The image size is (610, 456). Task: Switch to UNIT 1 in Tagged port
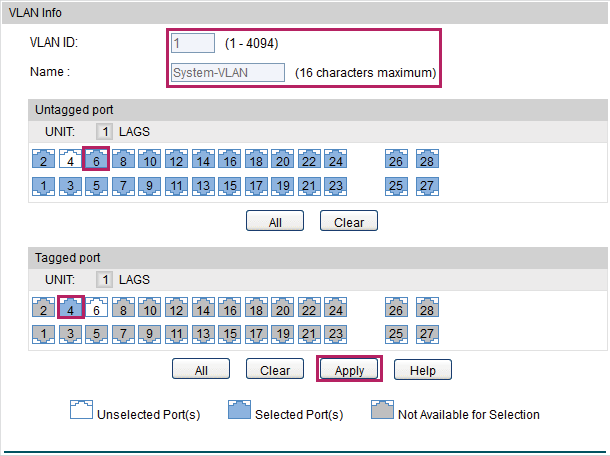(105, 280)
